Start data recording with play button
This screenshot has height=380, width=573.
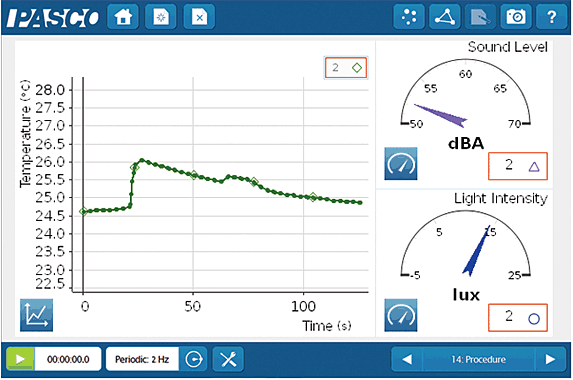click(x=20, y=359)
